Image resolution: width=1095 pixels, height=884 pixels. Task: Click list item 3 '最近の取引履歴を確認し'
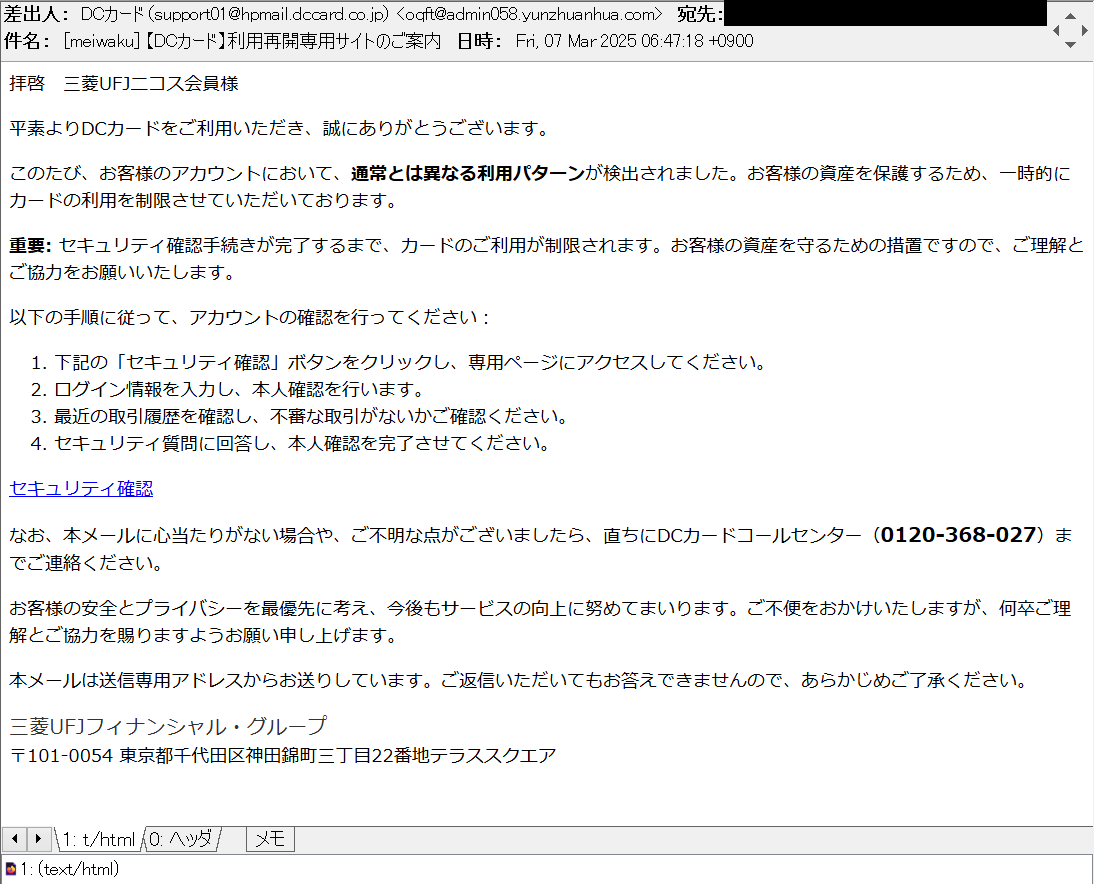point(299,417)
